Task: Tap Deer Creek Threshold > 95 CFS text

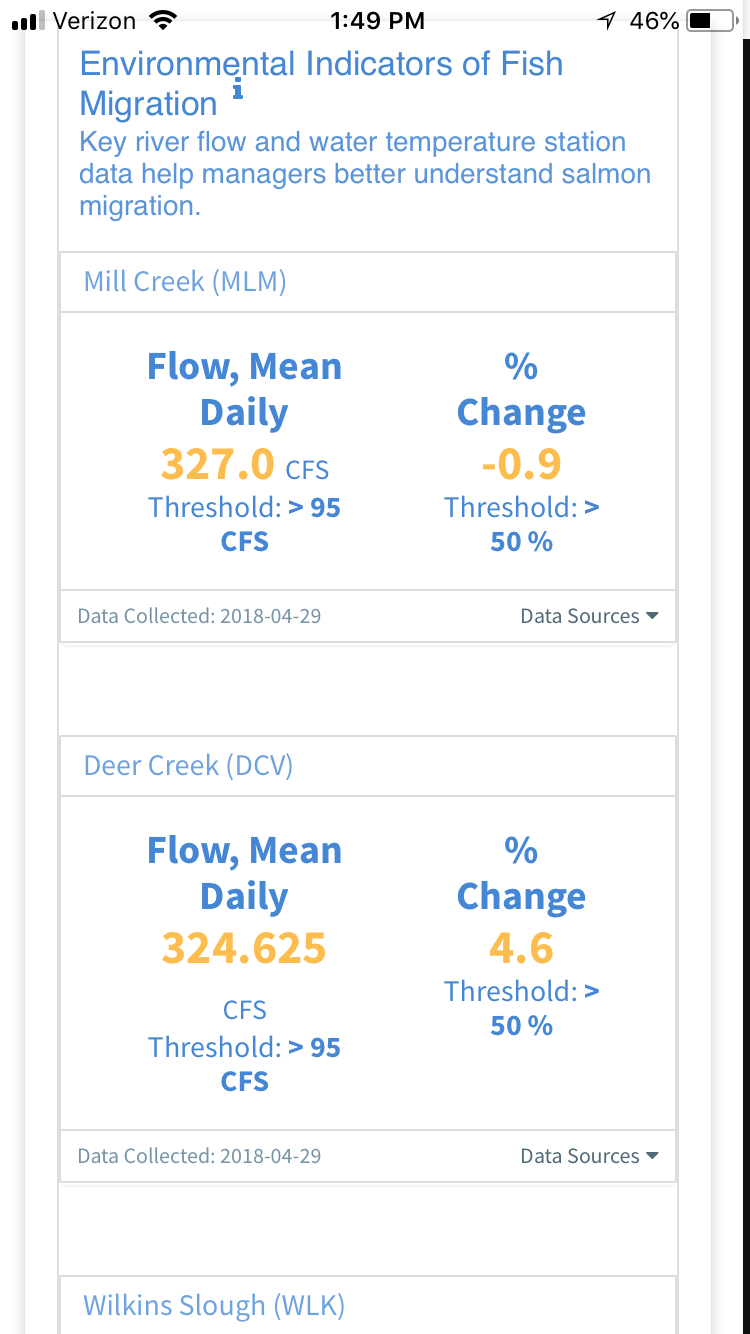Action: click(244, 1064)
